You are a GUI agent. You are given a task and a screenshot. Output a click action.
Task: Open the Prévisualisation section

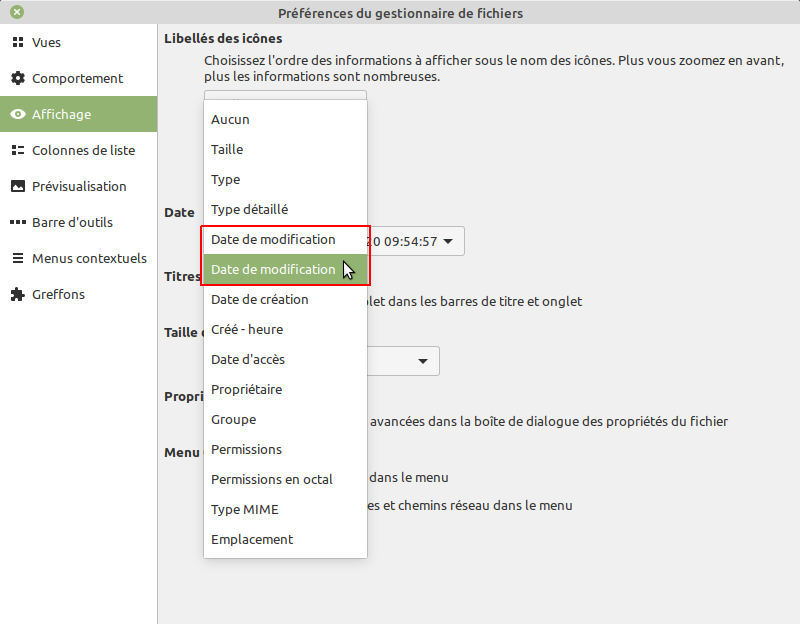click(x=79, y=186)
